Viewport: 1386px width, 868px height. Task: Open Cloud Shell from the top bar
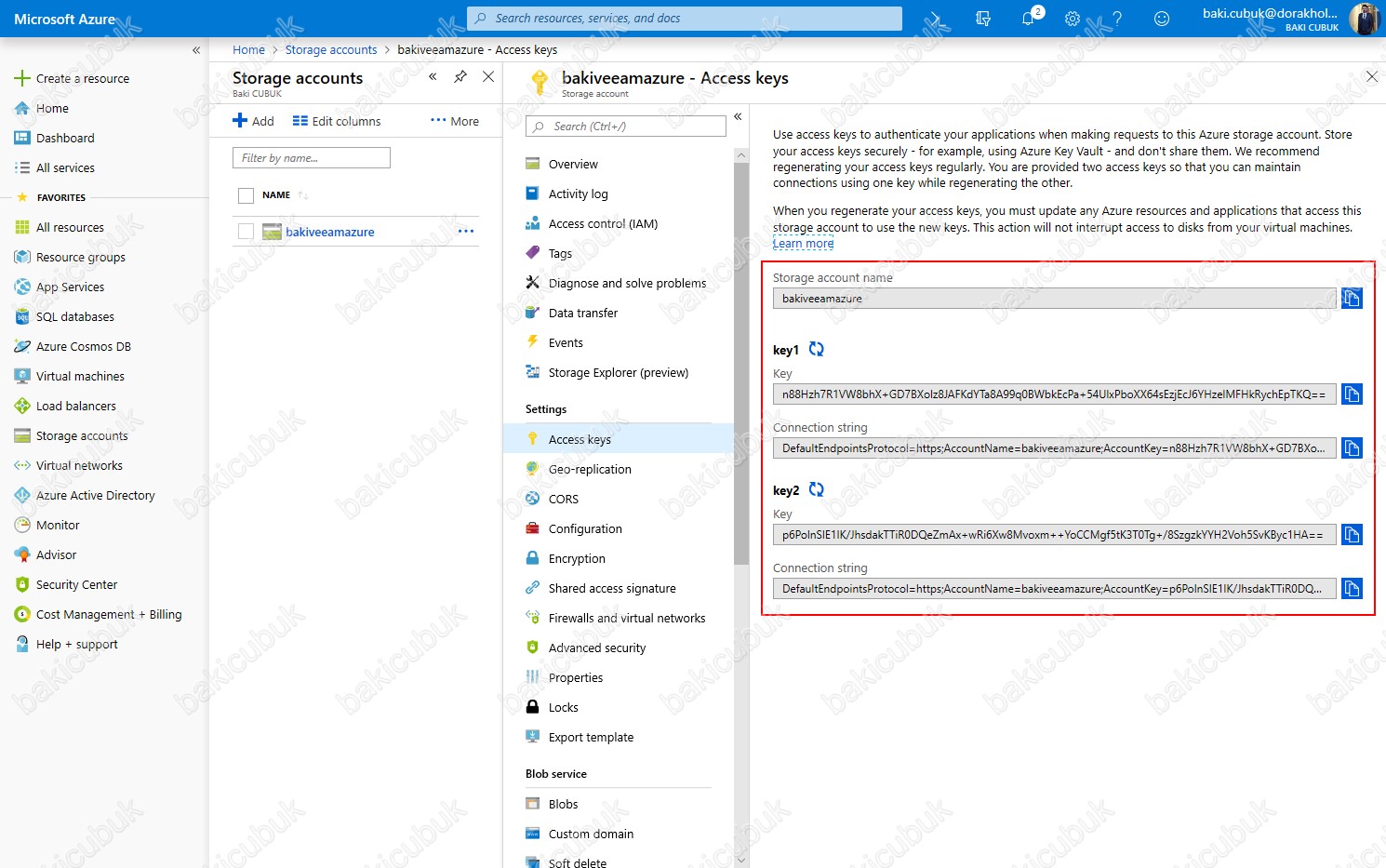tap(938, 19)
